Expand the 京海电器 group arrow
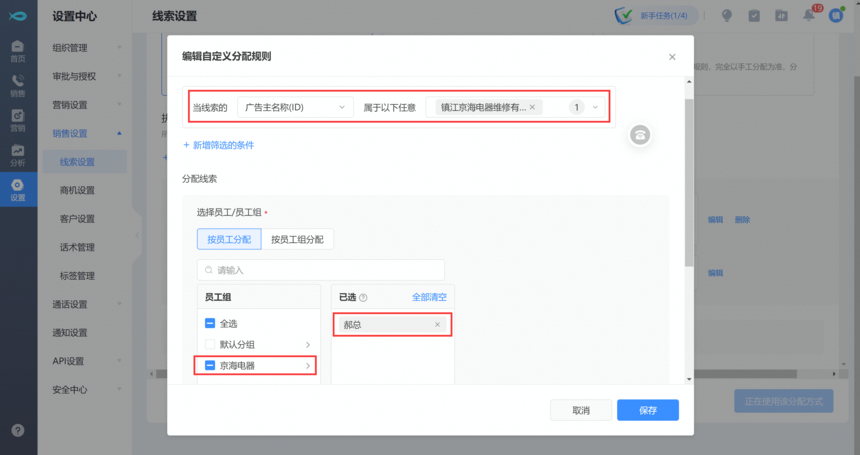This screenshot has width=860, height=455. pos(308,366)
